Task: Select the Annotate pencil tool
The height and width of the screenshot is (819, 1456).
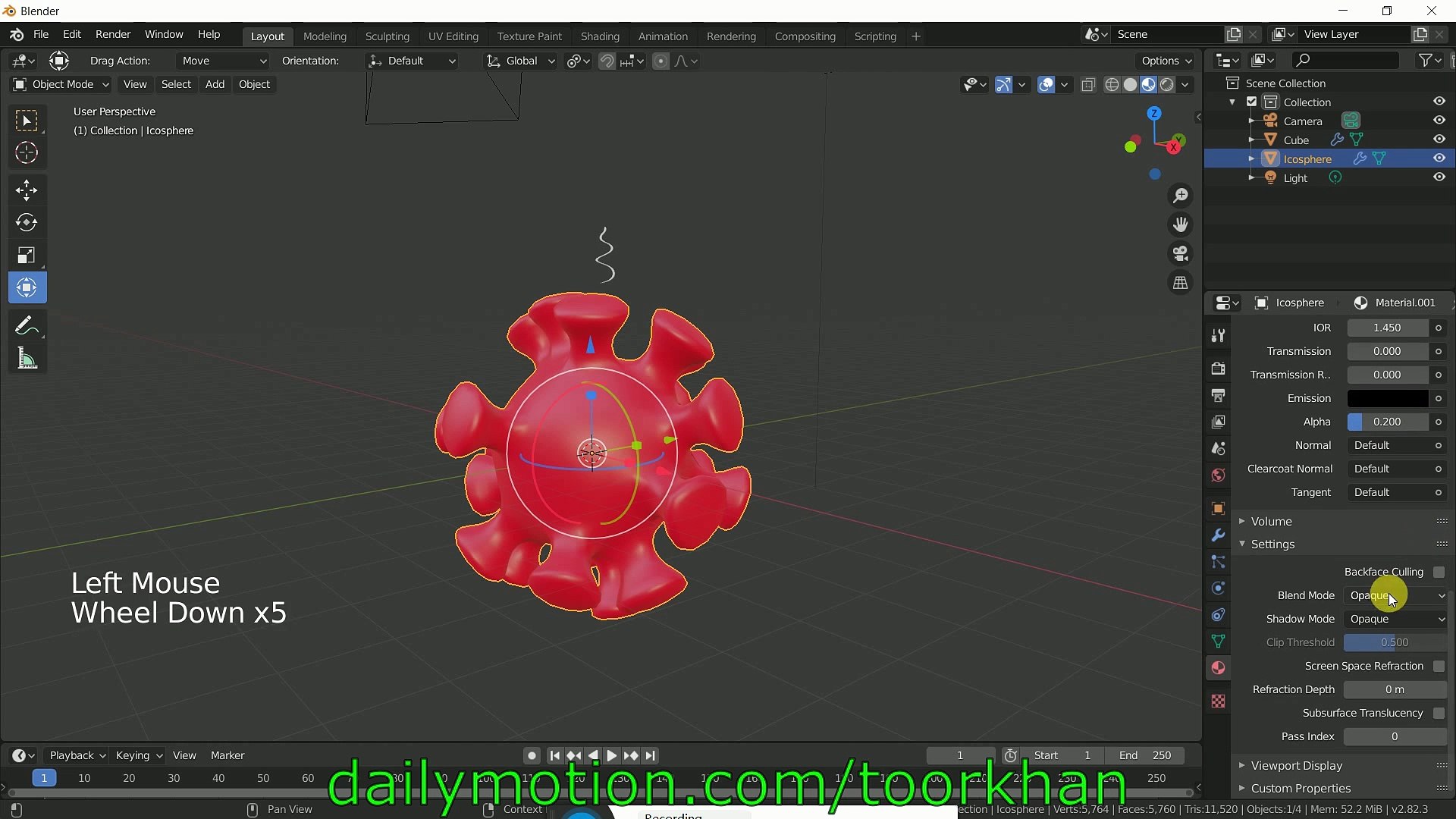Action: [x=27, y=326]
